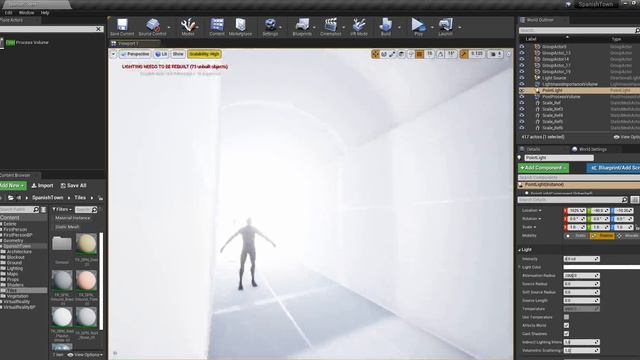Click the green Add New button
This screenshot has width=640, height=360.
coord(12,185)
